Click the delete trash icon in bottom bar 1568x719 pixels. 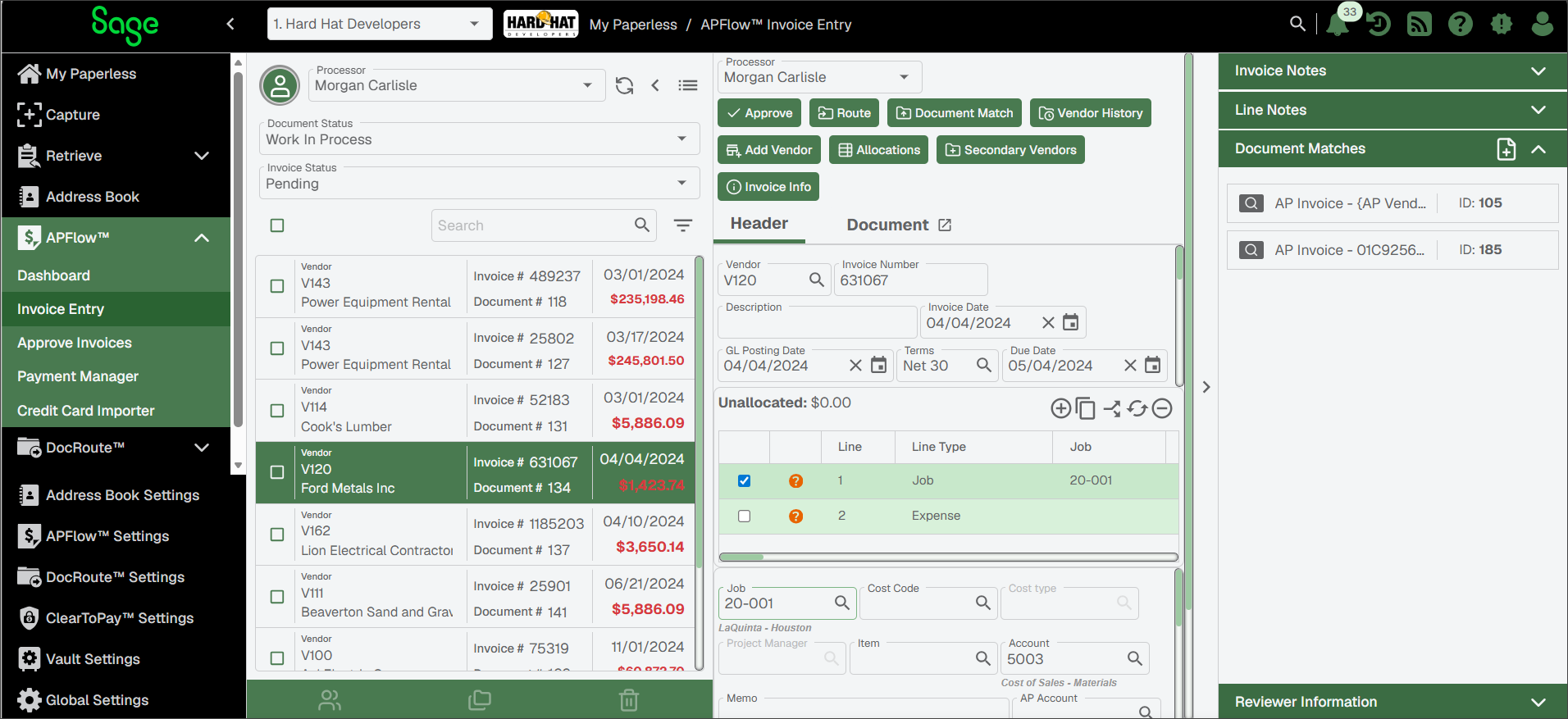click(x=629, y=700)
